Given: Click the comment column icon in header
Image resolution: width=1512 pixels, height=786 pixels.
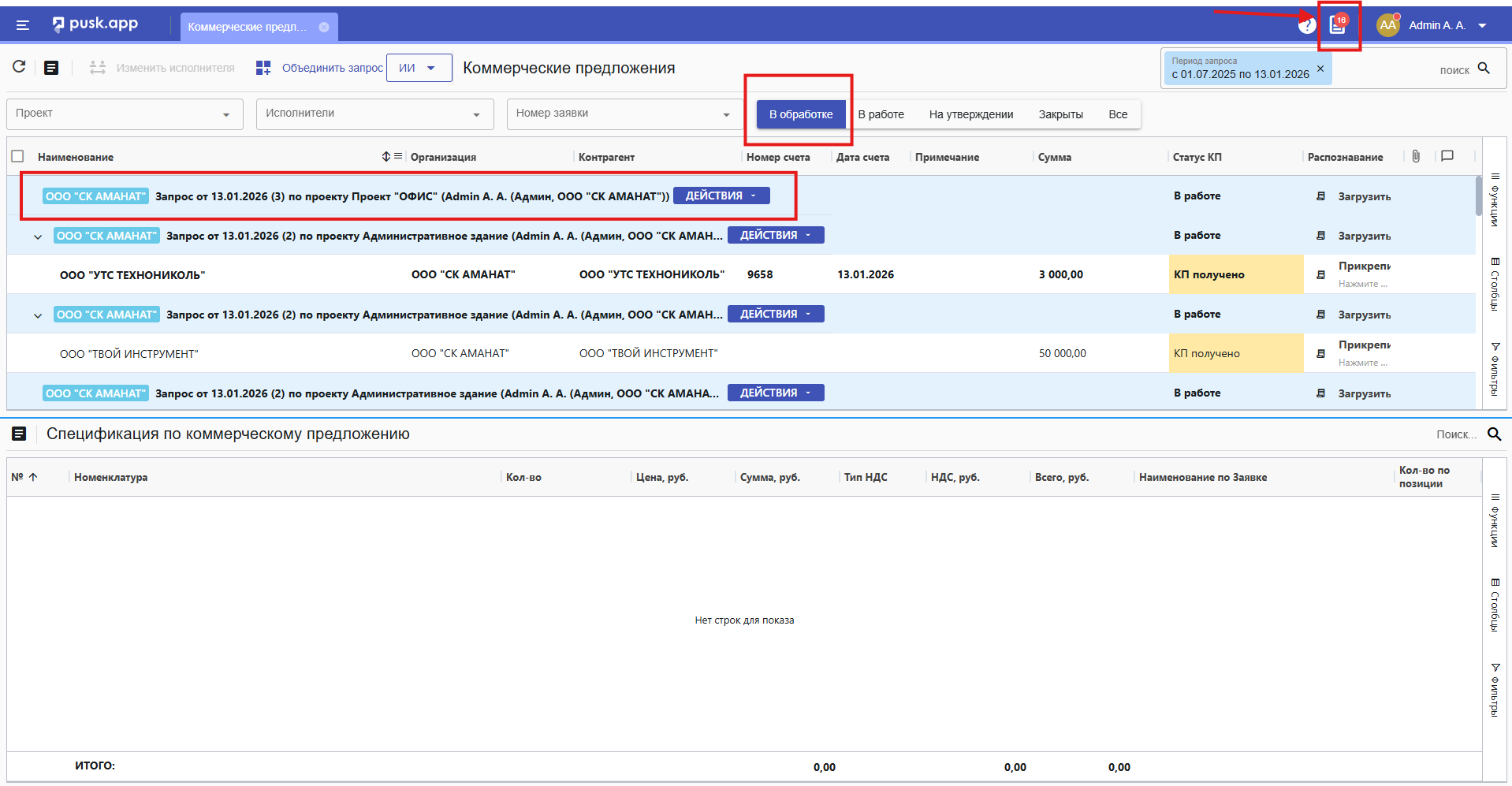Looking at the screenshot, I should pos(1447,156).
